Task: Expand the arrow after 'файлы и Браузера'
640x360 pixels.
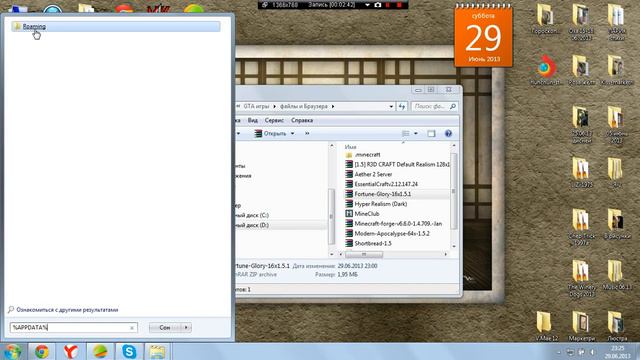Action: (x=333, y=107)
